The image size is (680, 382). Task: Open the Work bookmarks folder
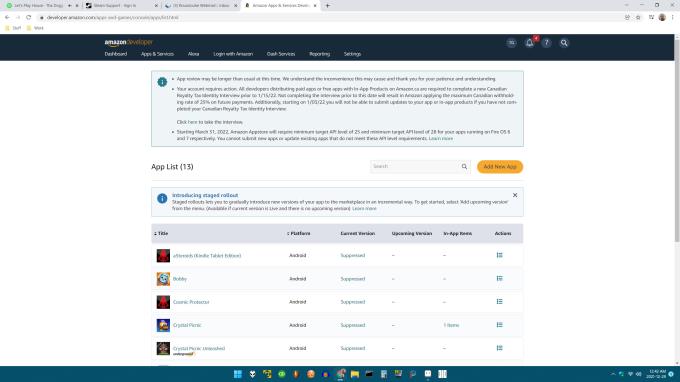(x=35, y=28)
